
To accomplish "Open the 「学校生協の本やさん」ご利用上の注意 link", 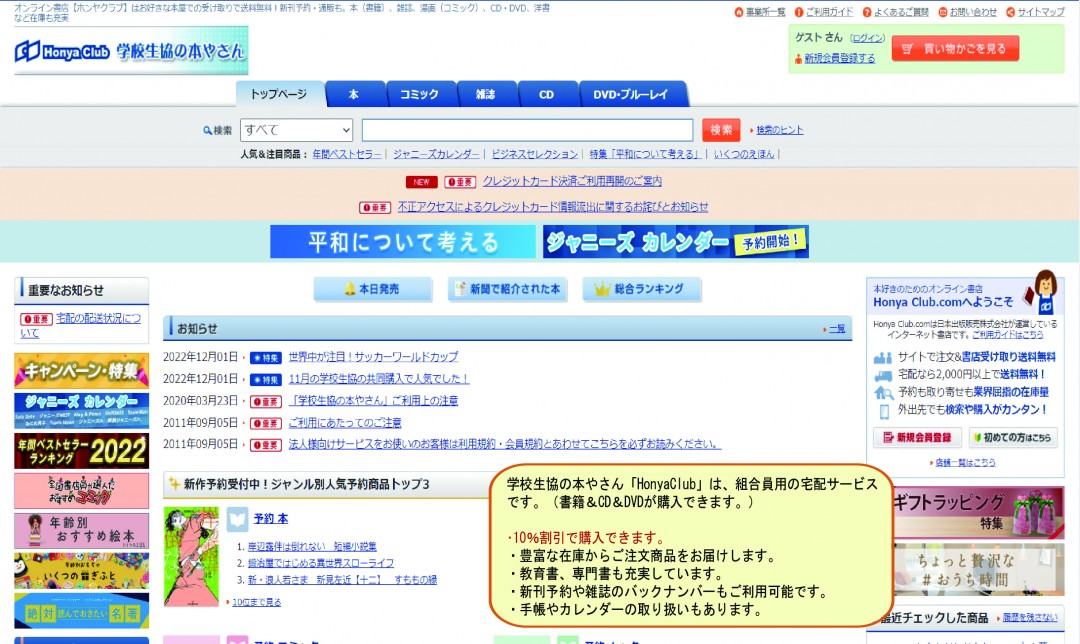I will tap(373, 401).
